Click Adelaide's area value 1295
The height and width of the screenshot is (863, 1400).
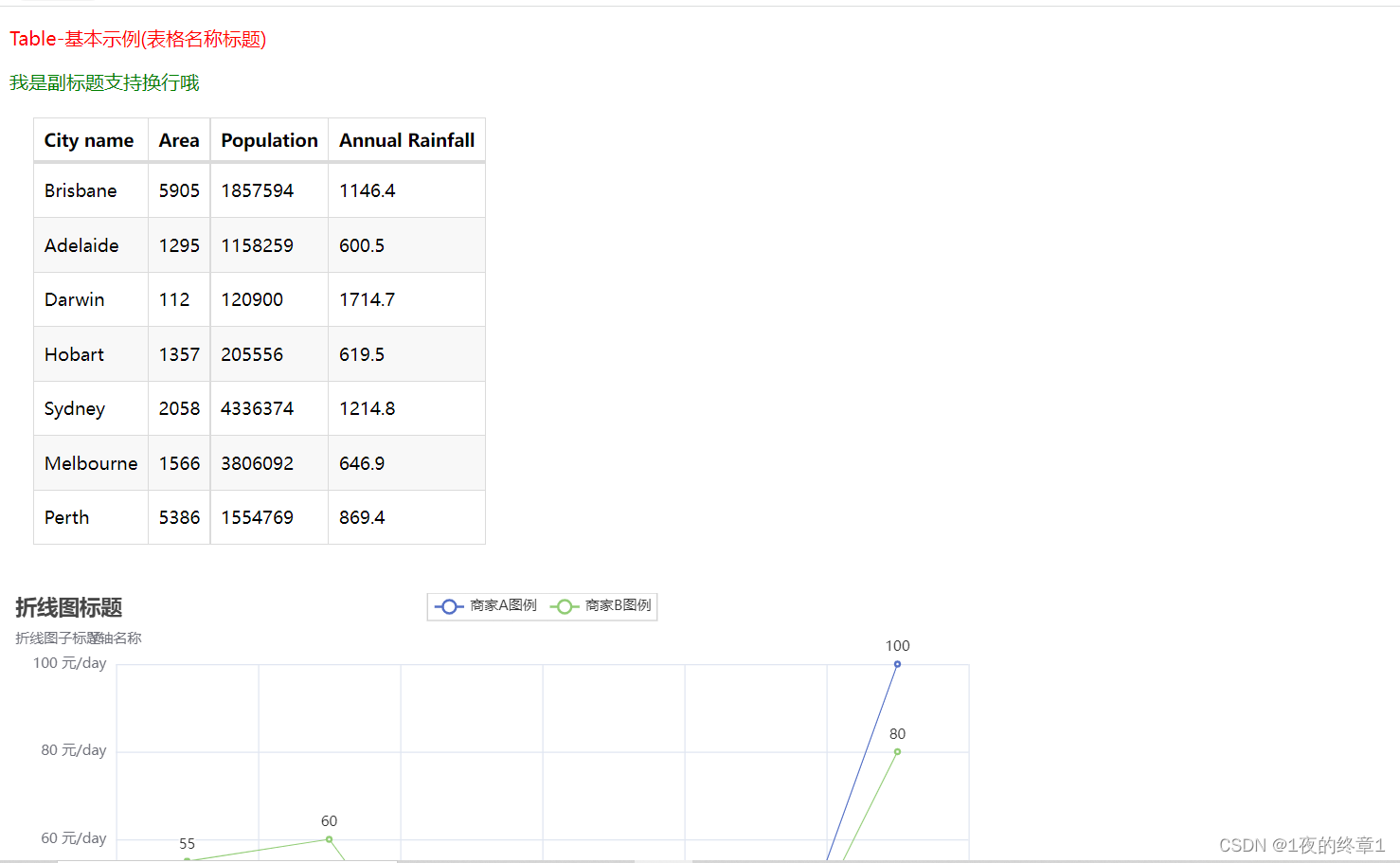click(179, 245)
